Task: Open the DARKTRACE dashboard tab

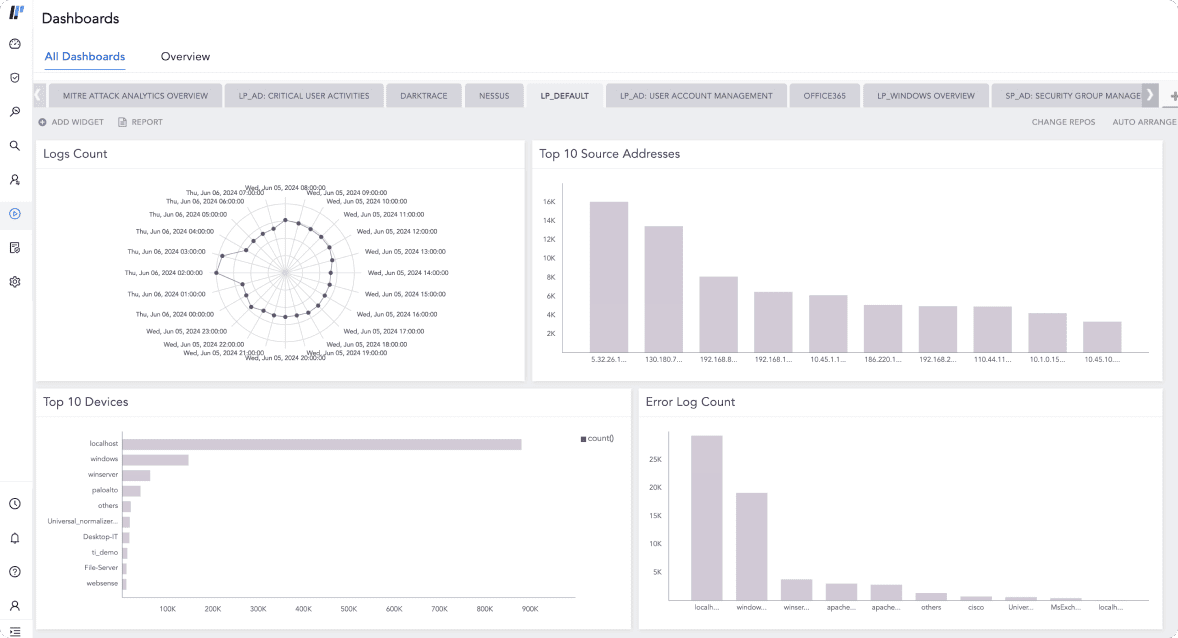Action: 424,96
